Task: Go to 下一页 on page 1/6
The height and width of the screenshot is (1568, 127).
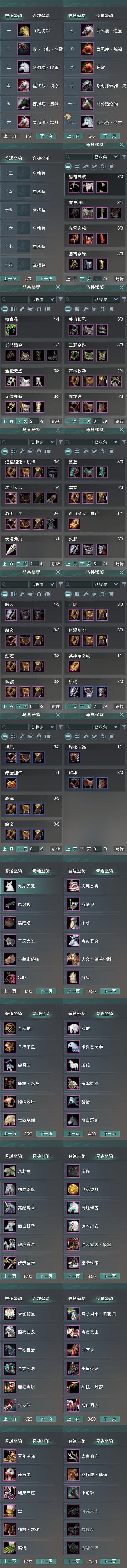Action: tap(46, 136)
